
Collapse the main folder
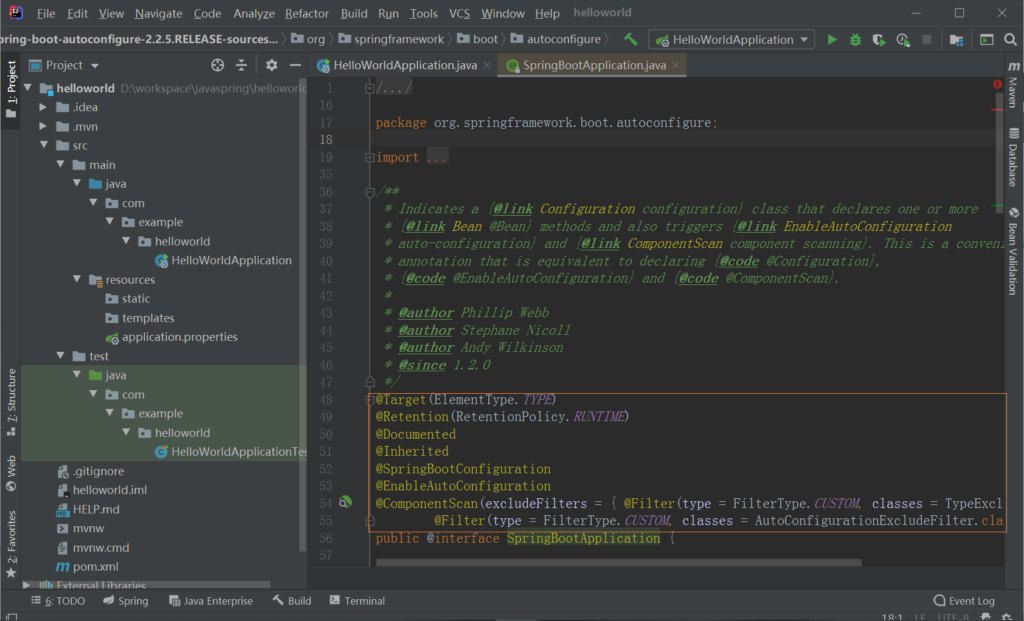click(x=61, y=165)
